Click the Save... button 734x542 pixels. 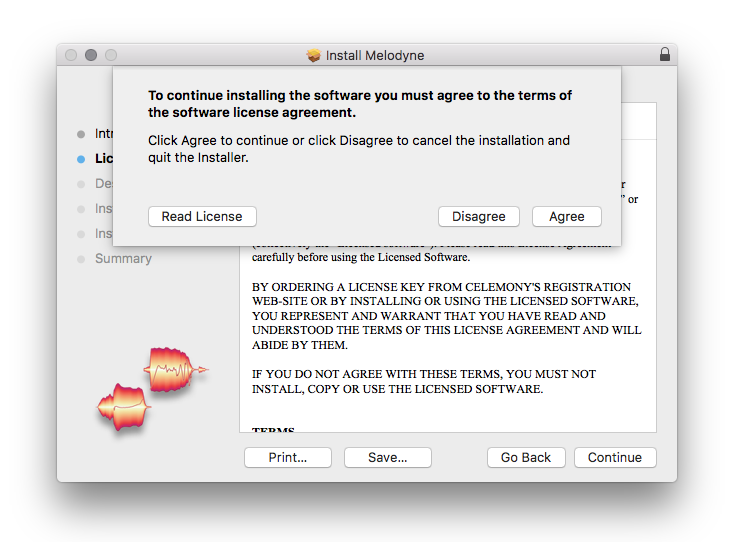388,457
